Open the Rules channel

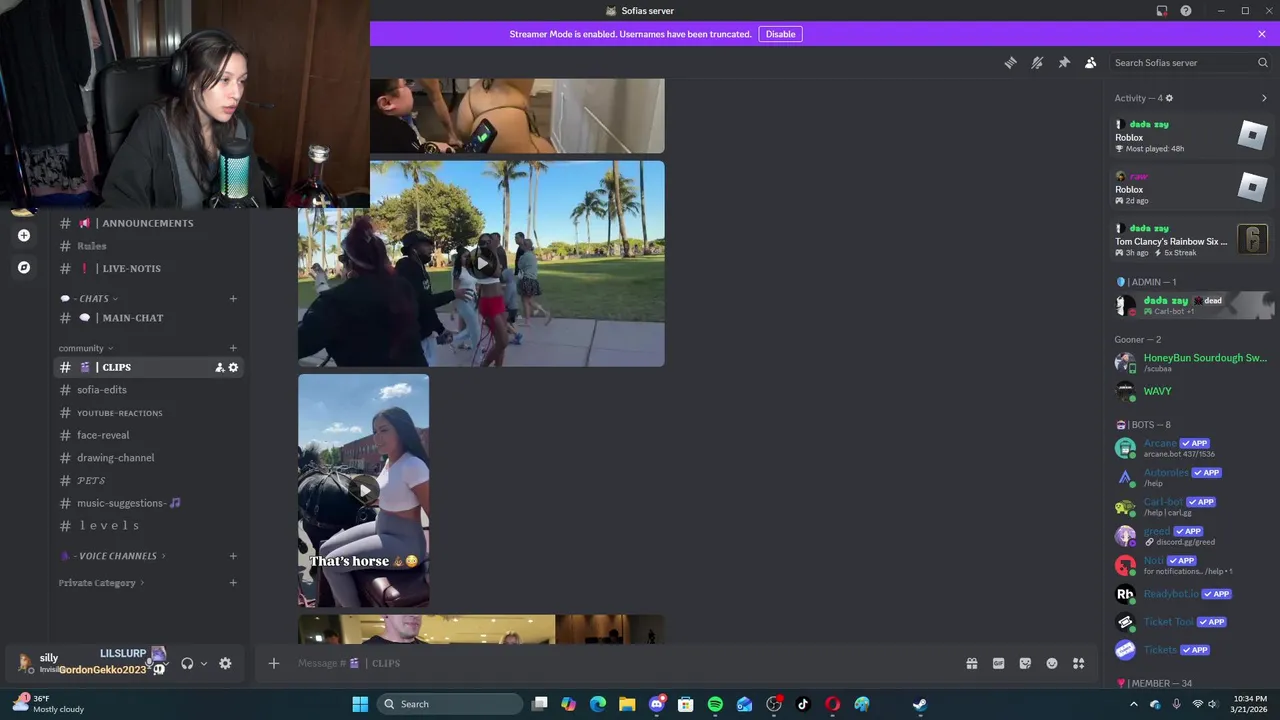point(148,246)
